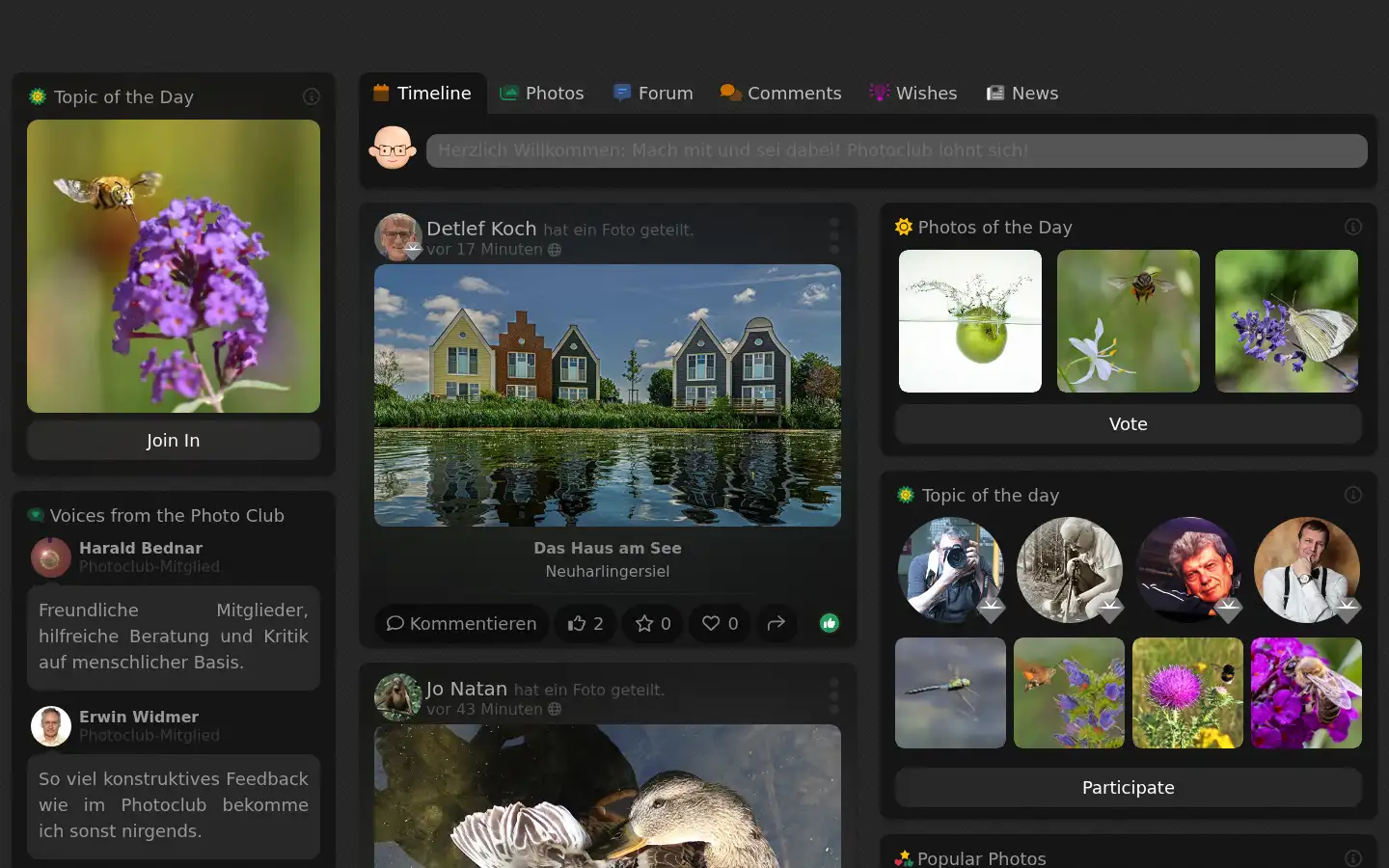Click vor 43 Minuten timestamp
Image resolution: width=1389 pixels, height=868 pixels.
[484, 710]
